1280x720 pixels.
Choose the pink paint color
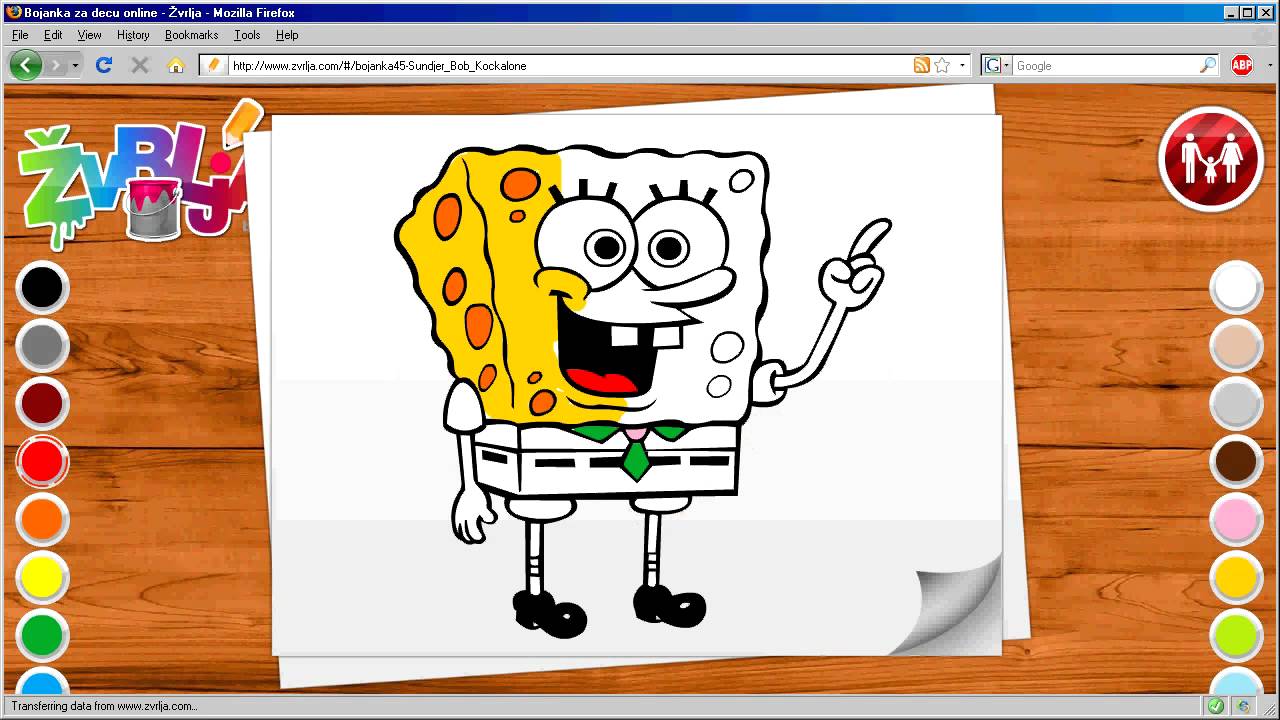point(1236,520)
